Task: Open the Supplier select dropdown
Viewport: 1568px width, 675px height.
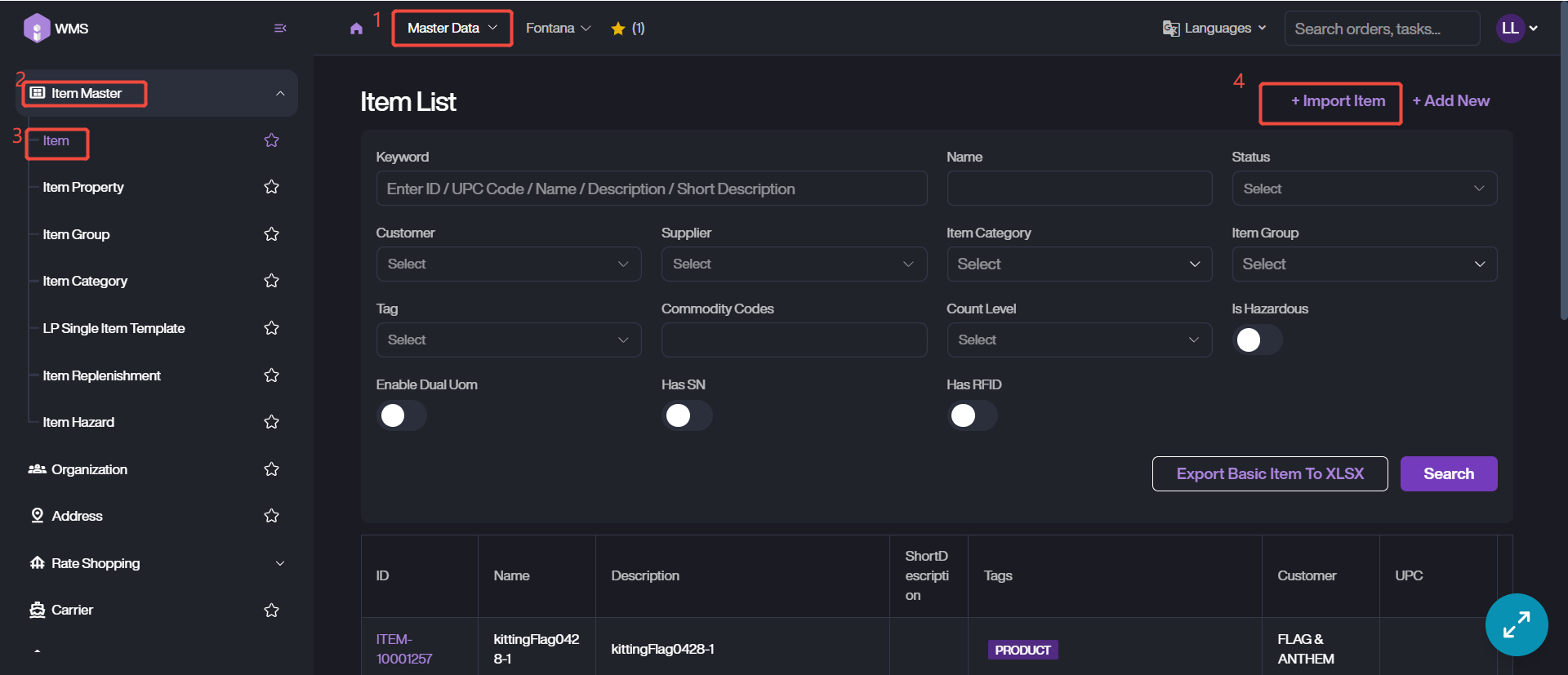Action: tap(793, 264)
